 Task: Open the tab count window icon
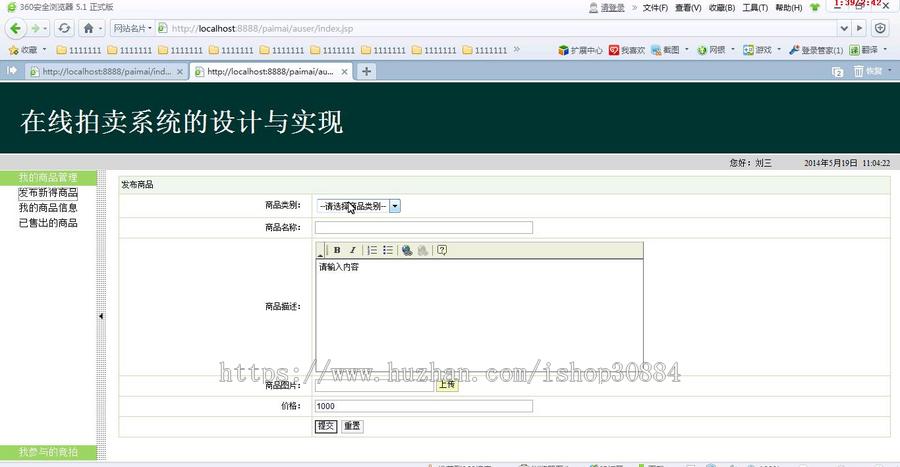(x=837, y=72)
